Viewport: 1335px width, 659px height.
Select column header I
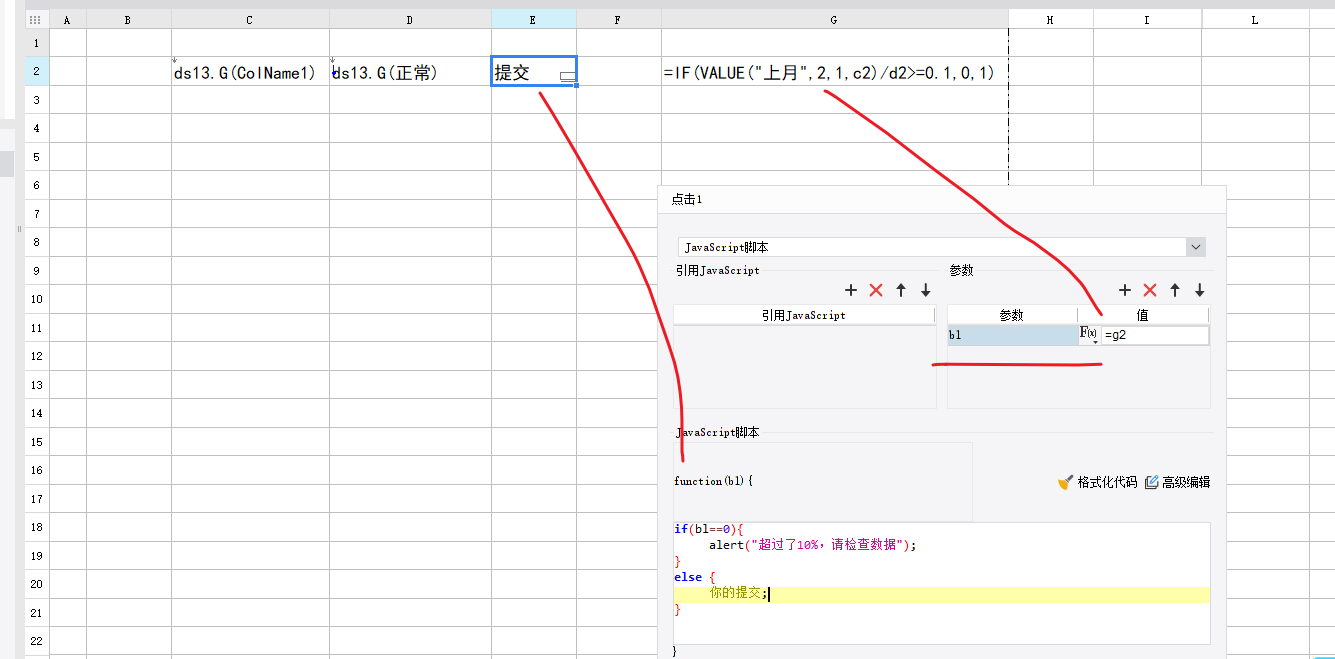pos(1147,19)
